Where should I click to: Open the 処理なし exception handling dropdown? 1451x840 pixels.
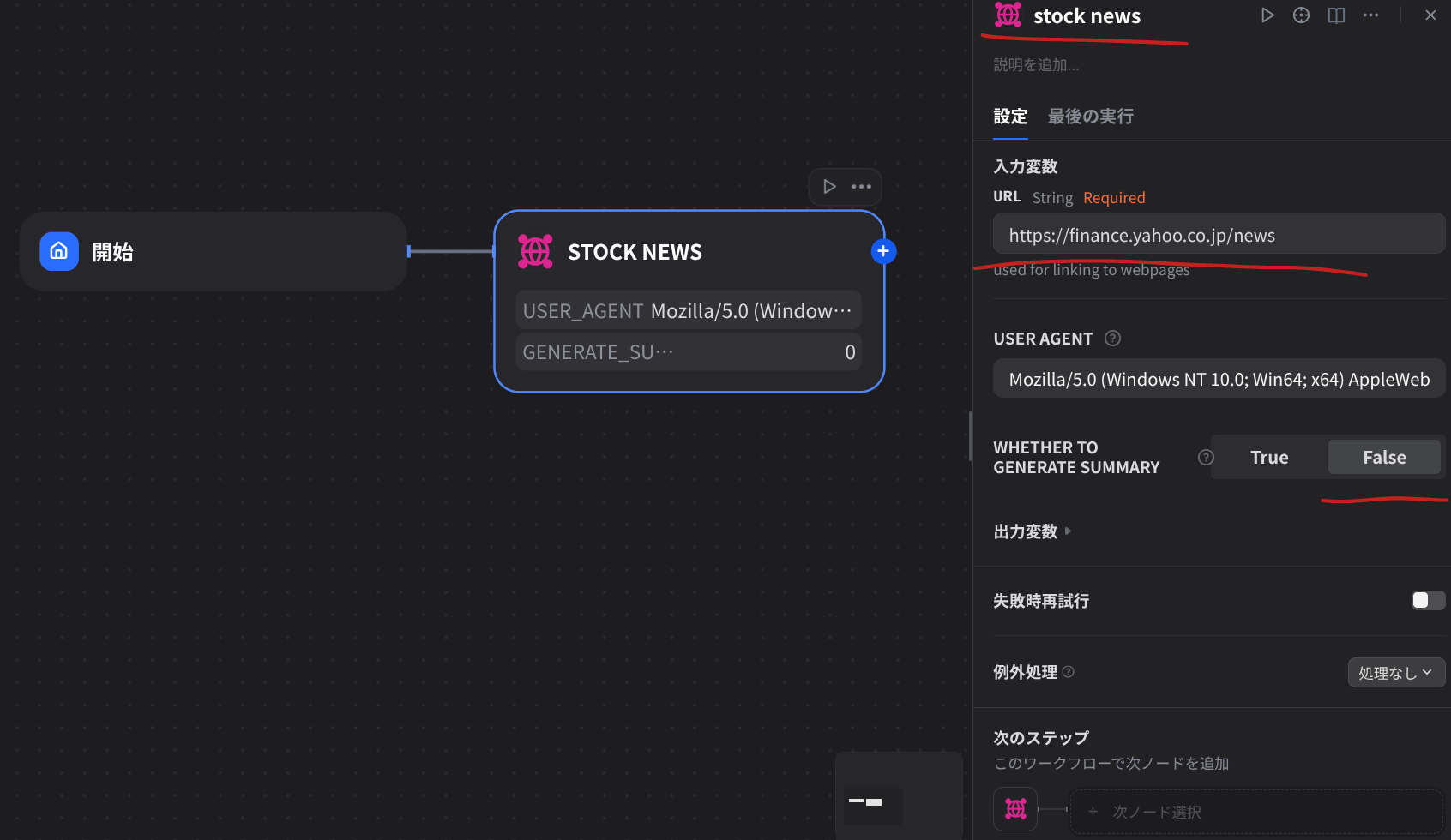pos(1395,672)
